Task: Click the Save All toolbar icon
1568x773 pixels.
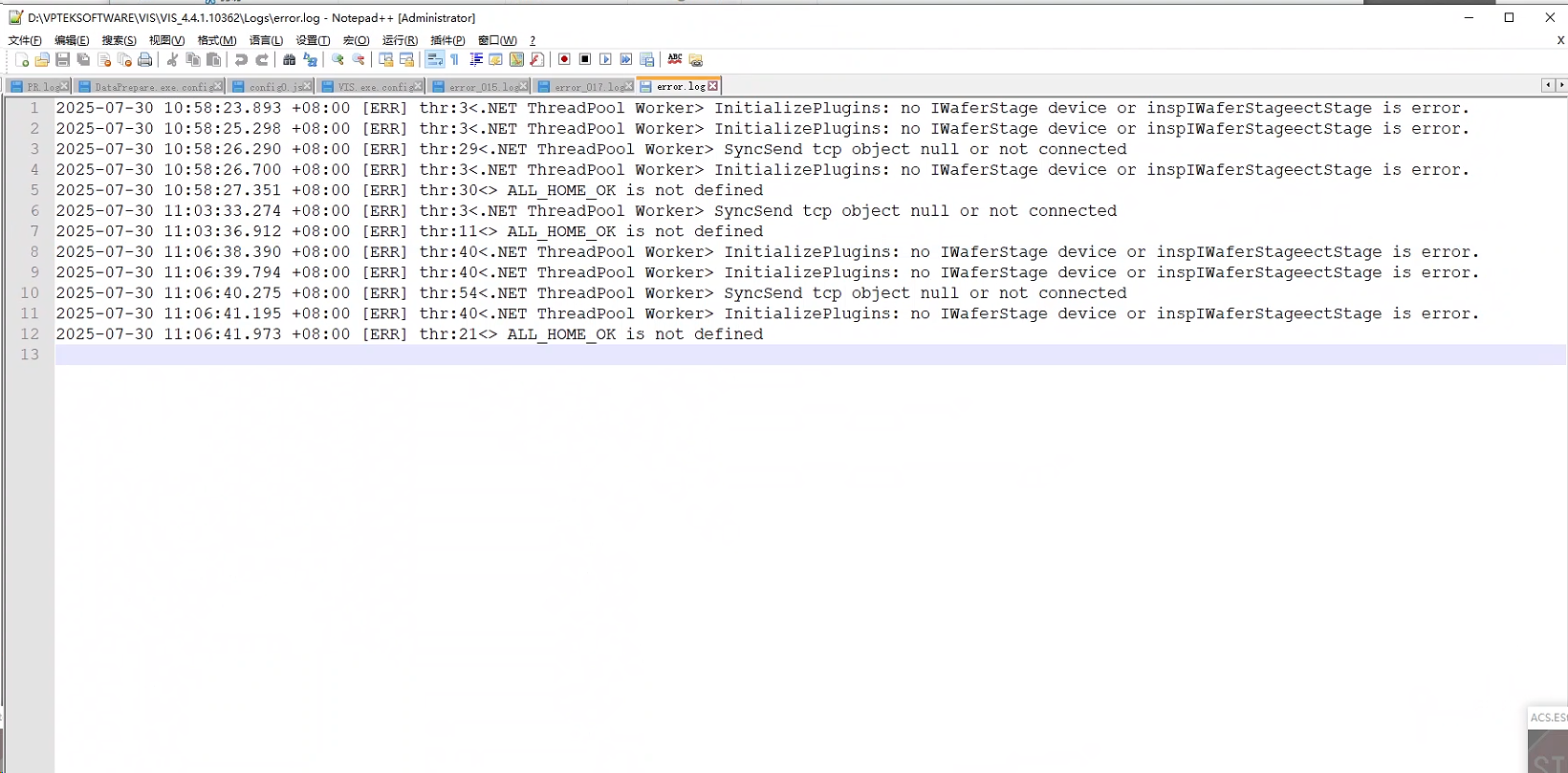Action: click(x=83, y=59)
